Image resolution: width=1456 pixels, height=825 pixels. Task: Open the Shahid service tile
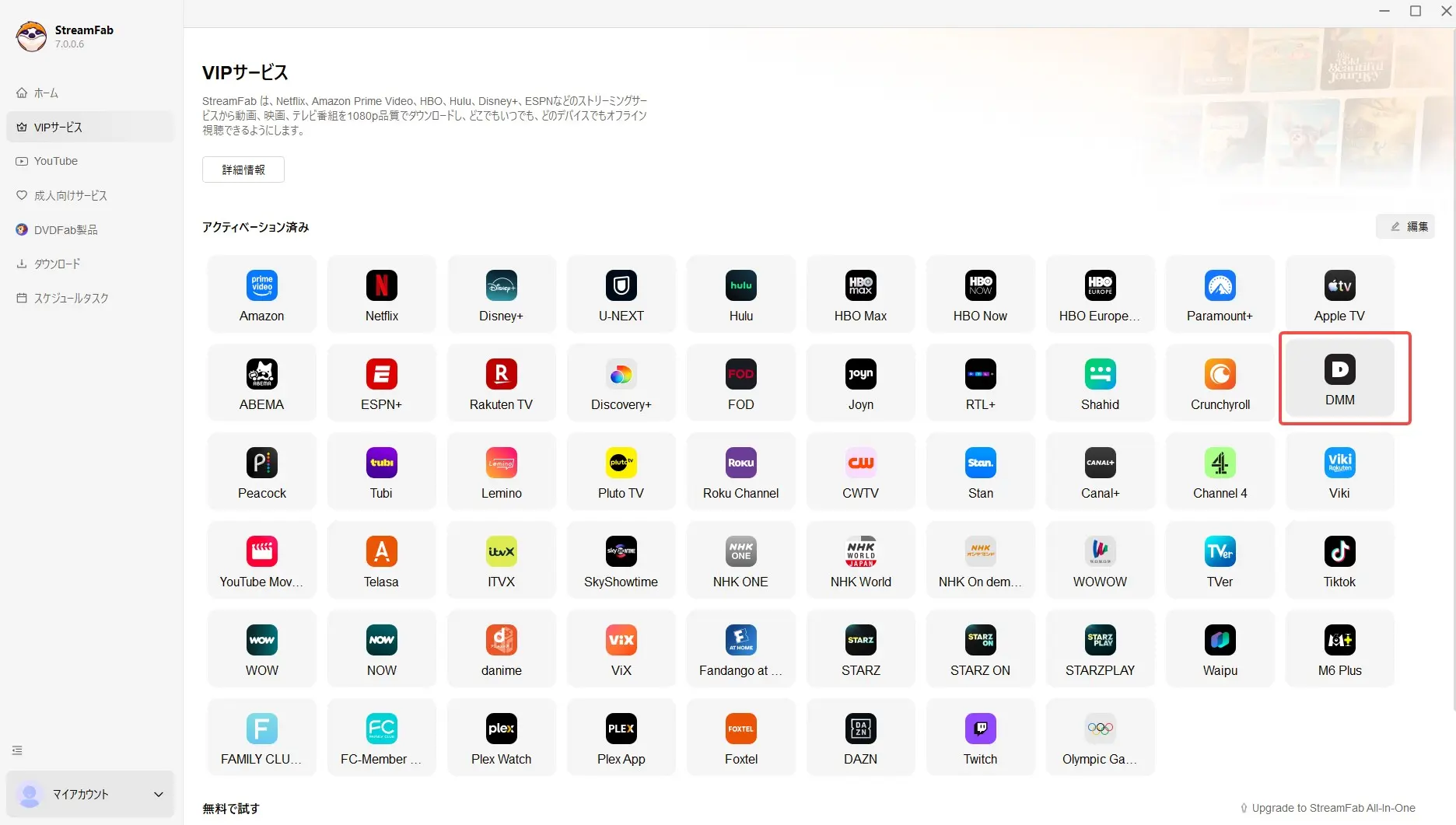(x=1101, y=383)
